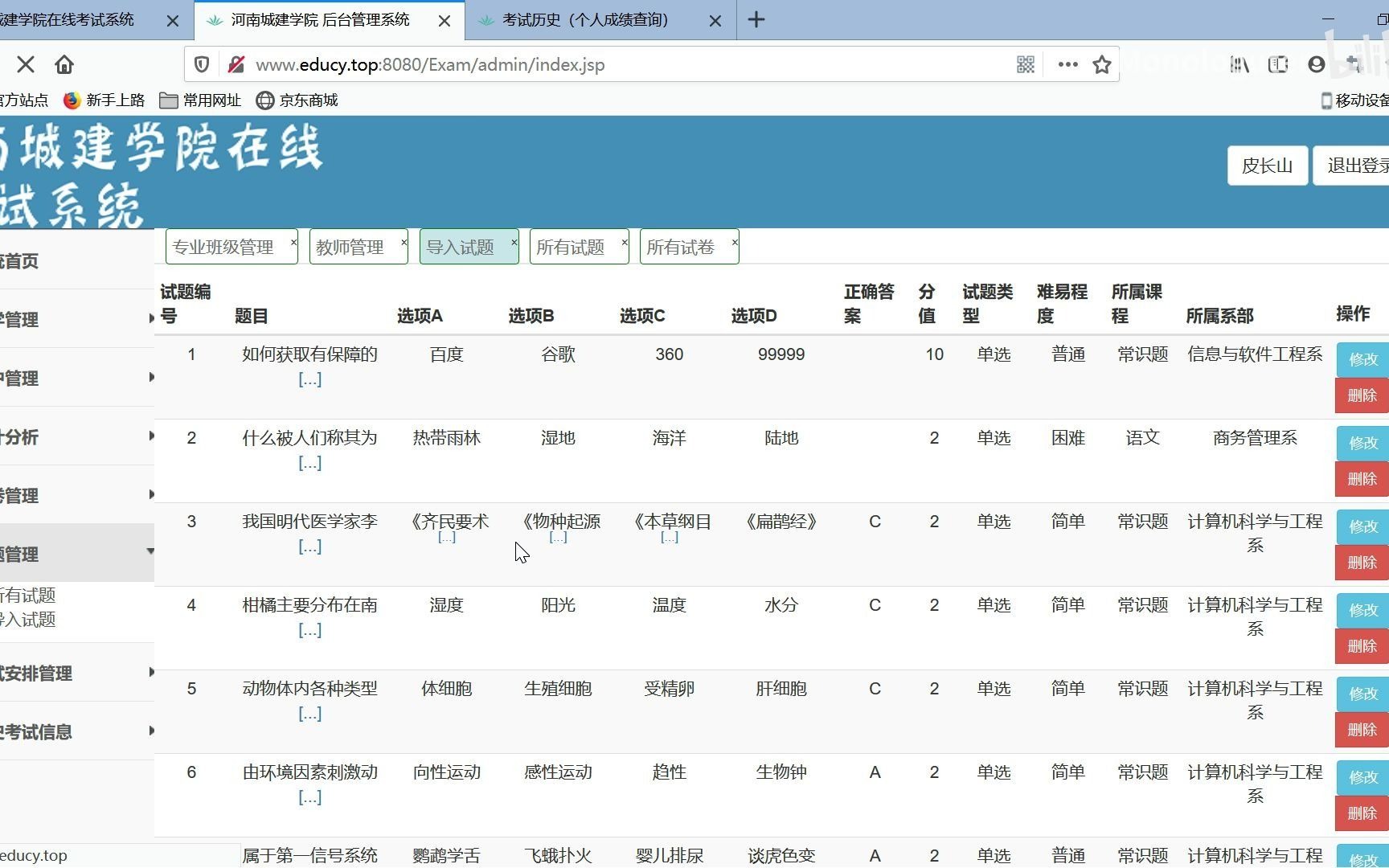Expand truncated text under 《本草纲目

(669, 537)
